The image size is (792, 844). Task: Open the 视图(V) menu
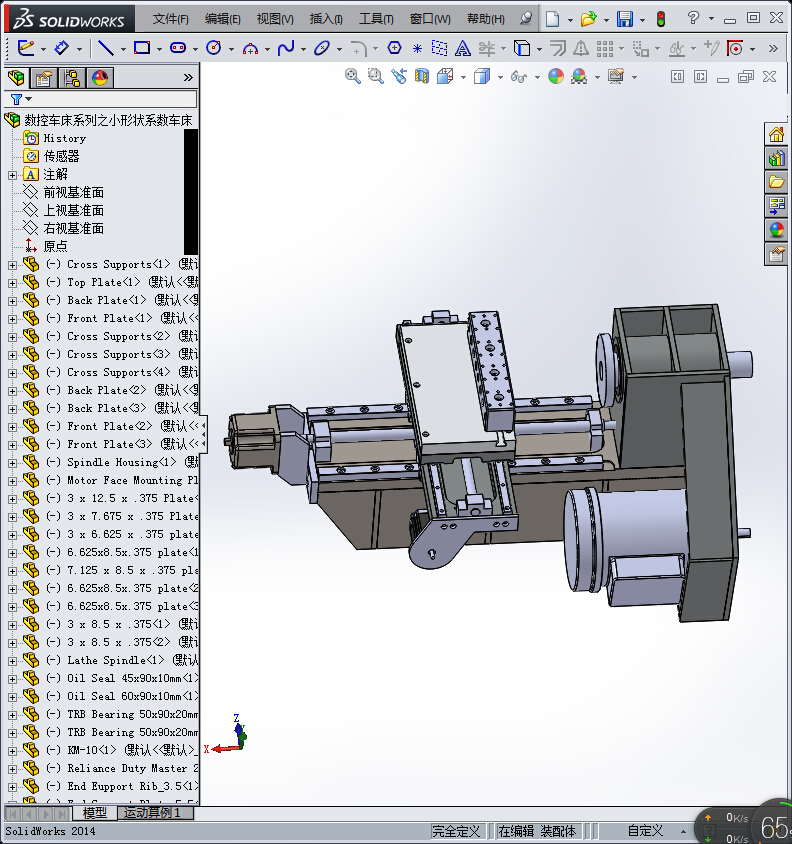pos(275,19)
